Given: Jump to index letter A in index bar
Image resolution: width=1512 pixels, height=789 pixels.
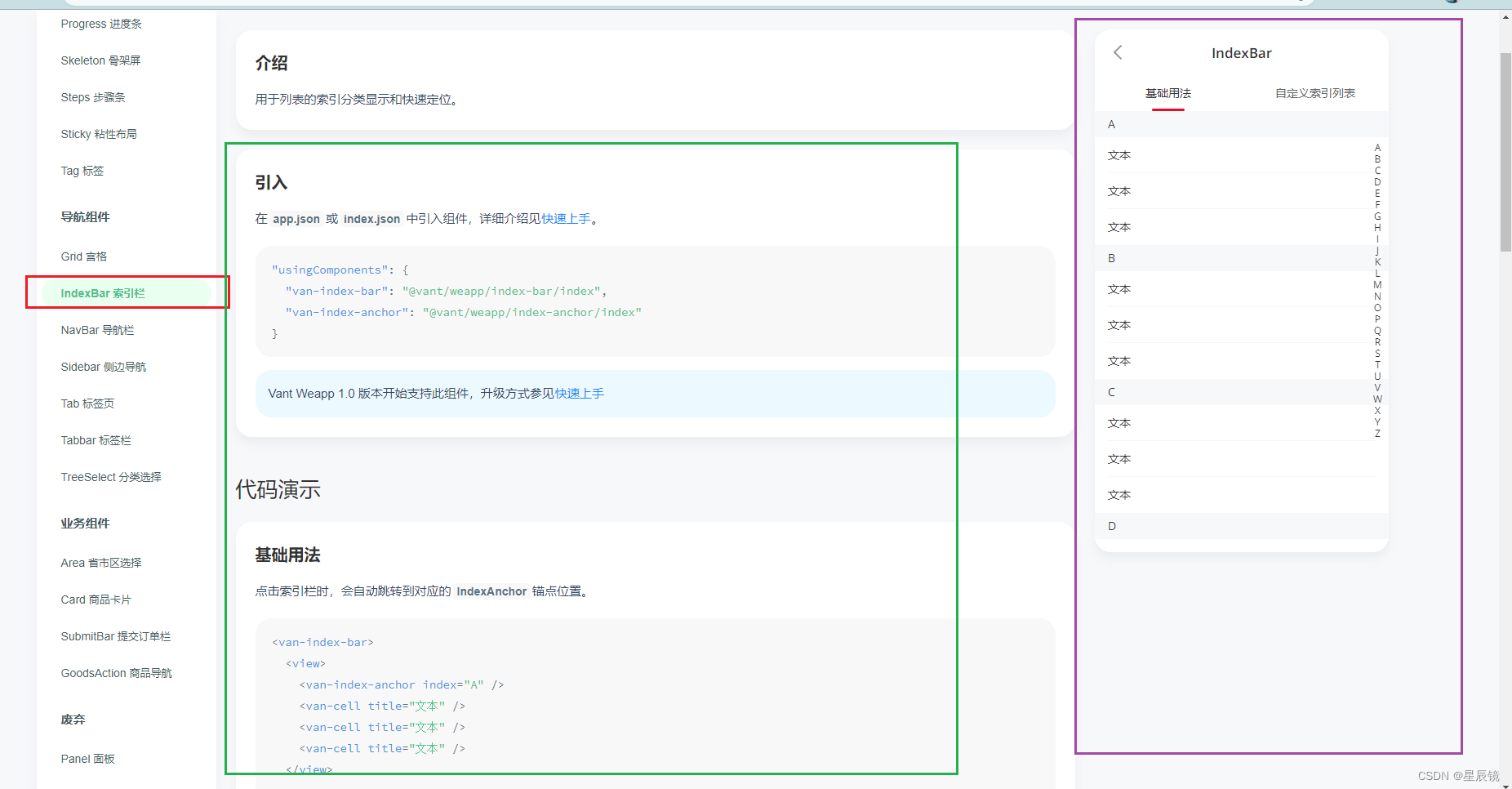Looking at the screenshot, I should pyautogui.click(x=1377, y=148).
